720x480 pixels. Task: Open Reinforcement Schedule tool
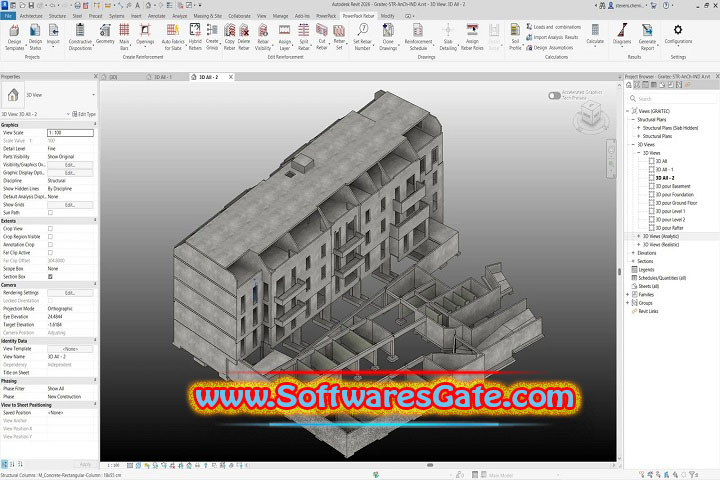(418, 37)
